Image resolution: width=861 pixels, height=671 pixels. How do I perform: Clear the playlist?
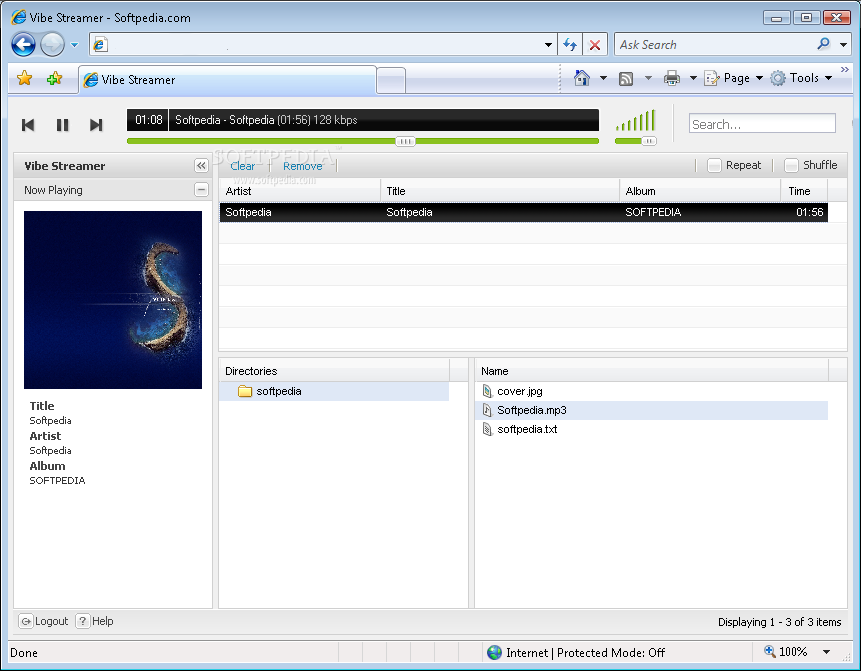pos(242,166)
